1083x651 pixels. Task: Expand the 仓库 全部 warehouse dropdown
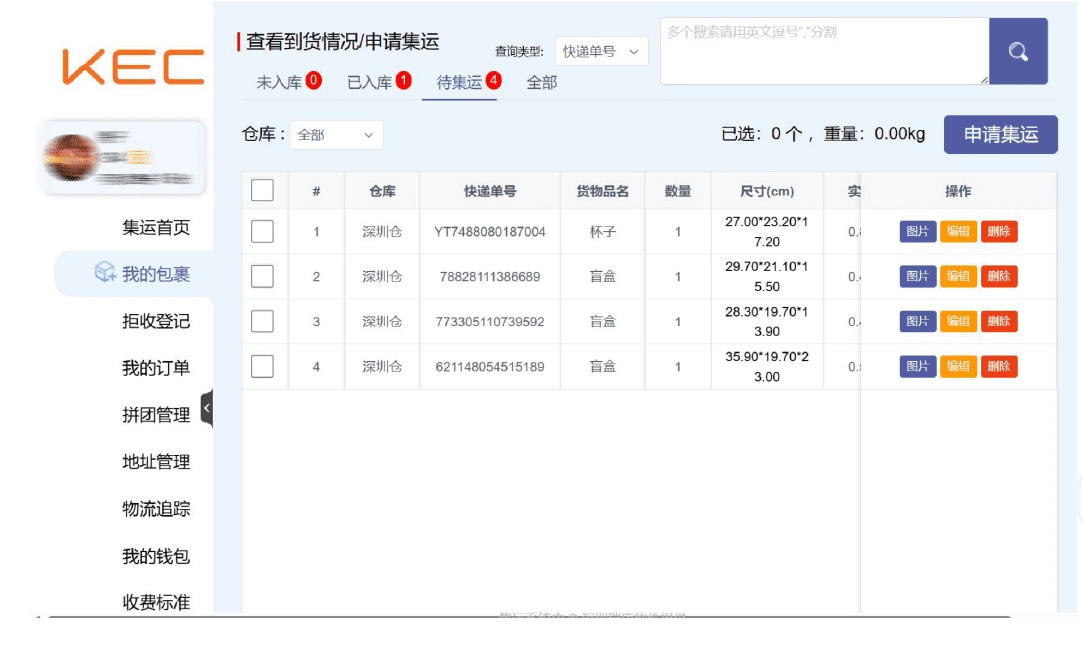coord(336,134)
